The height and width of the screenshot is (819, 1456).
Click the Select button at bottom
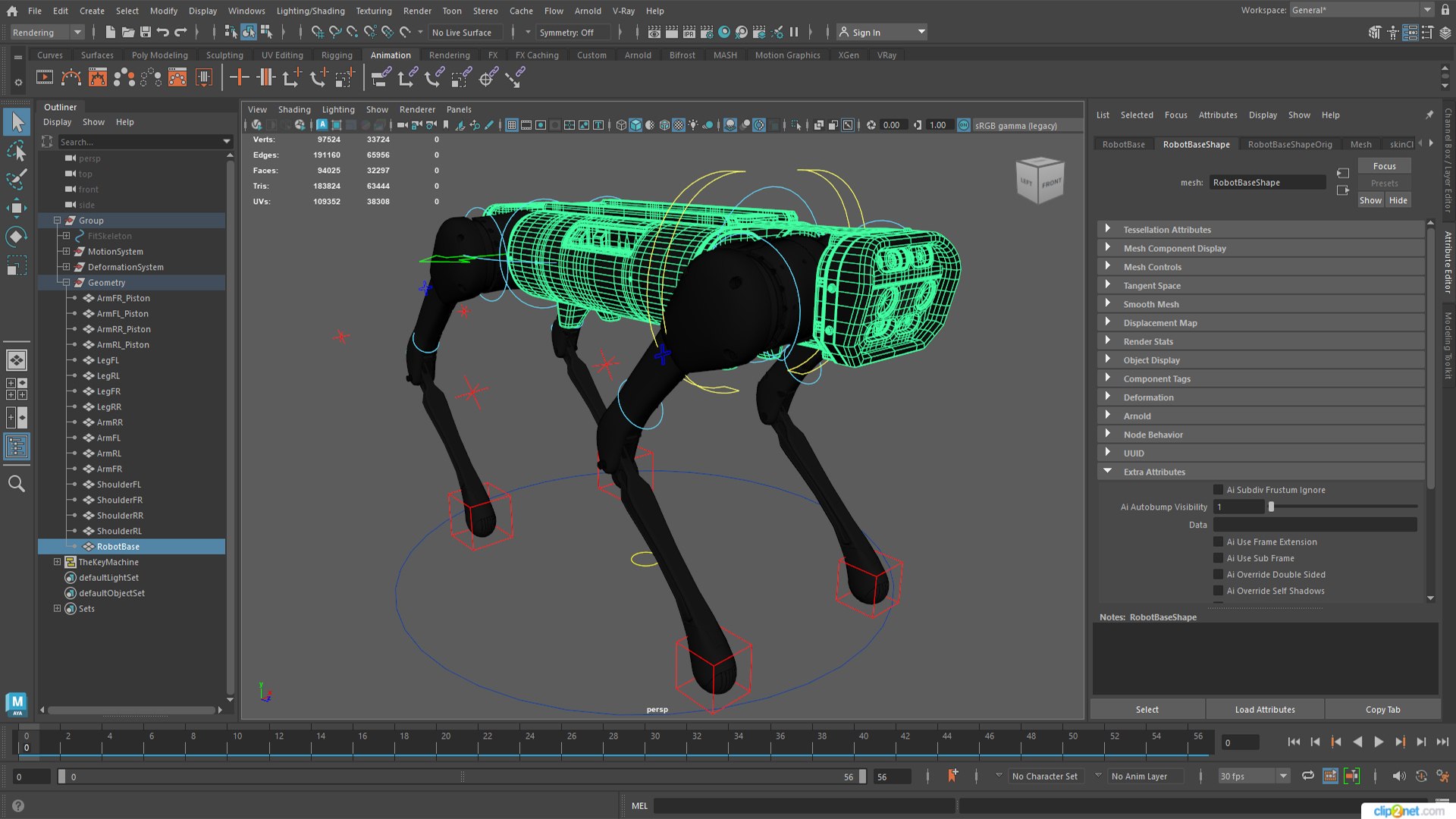click(x=1147, y=709)
